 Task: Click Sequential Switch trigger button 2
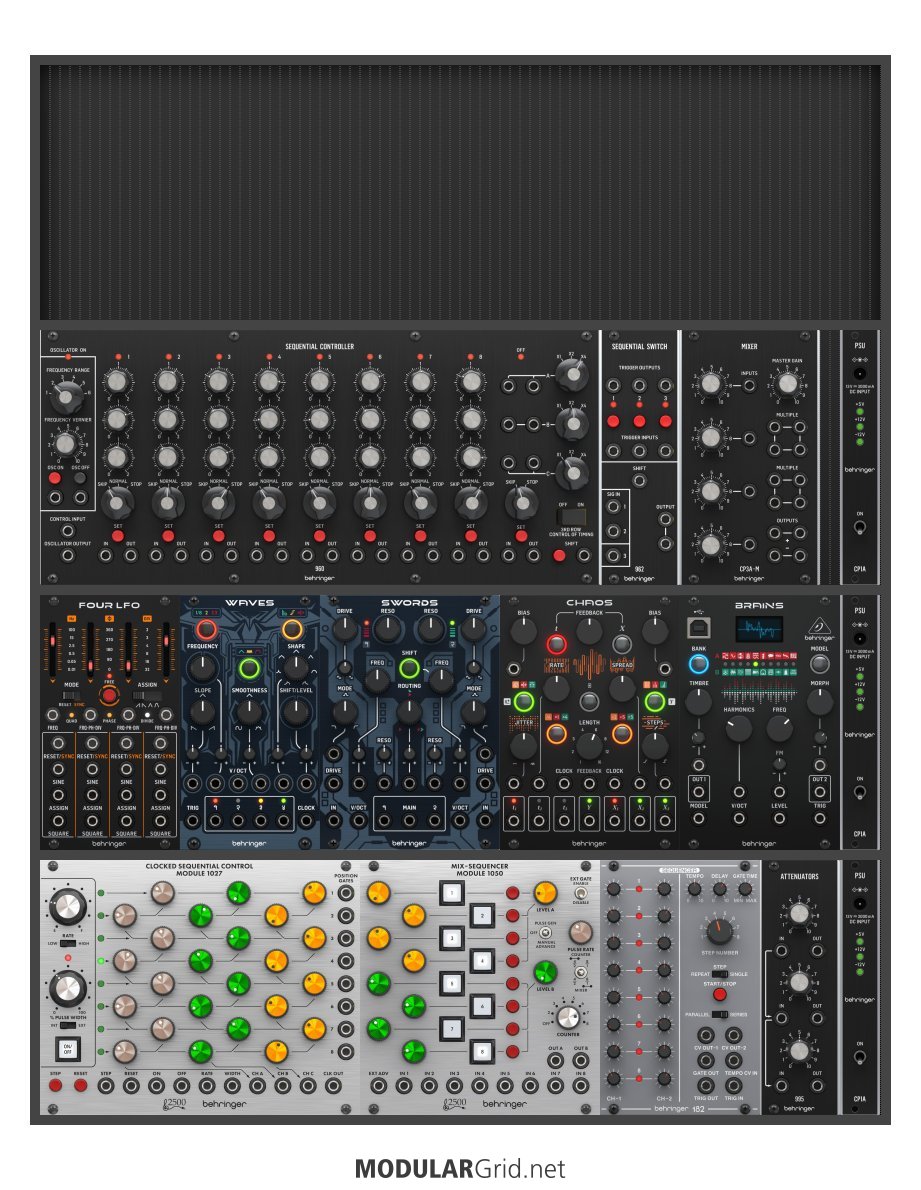pos(639,421)
